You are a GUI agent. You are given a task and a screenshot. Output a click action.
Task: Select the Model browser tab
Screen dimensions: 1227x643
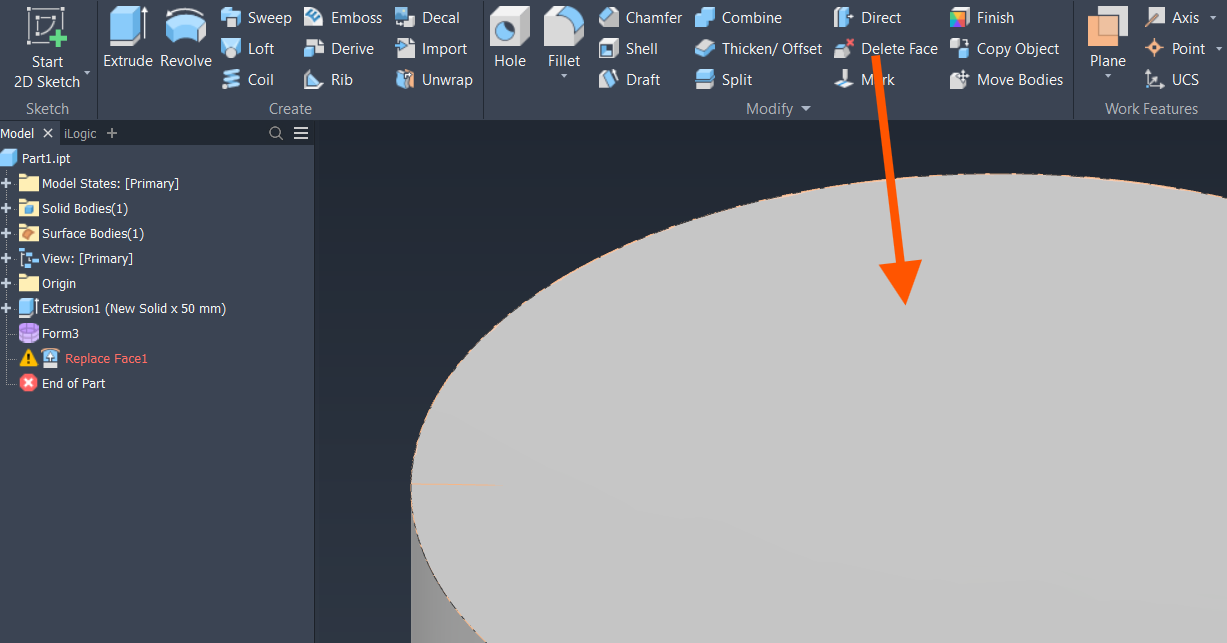(x=15, y=132)
